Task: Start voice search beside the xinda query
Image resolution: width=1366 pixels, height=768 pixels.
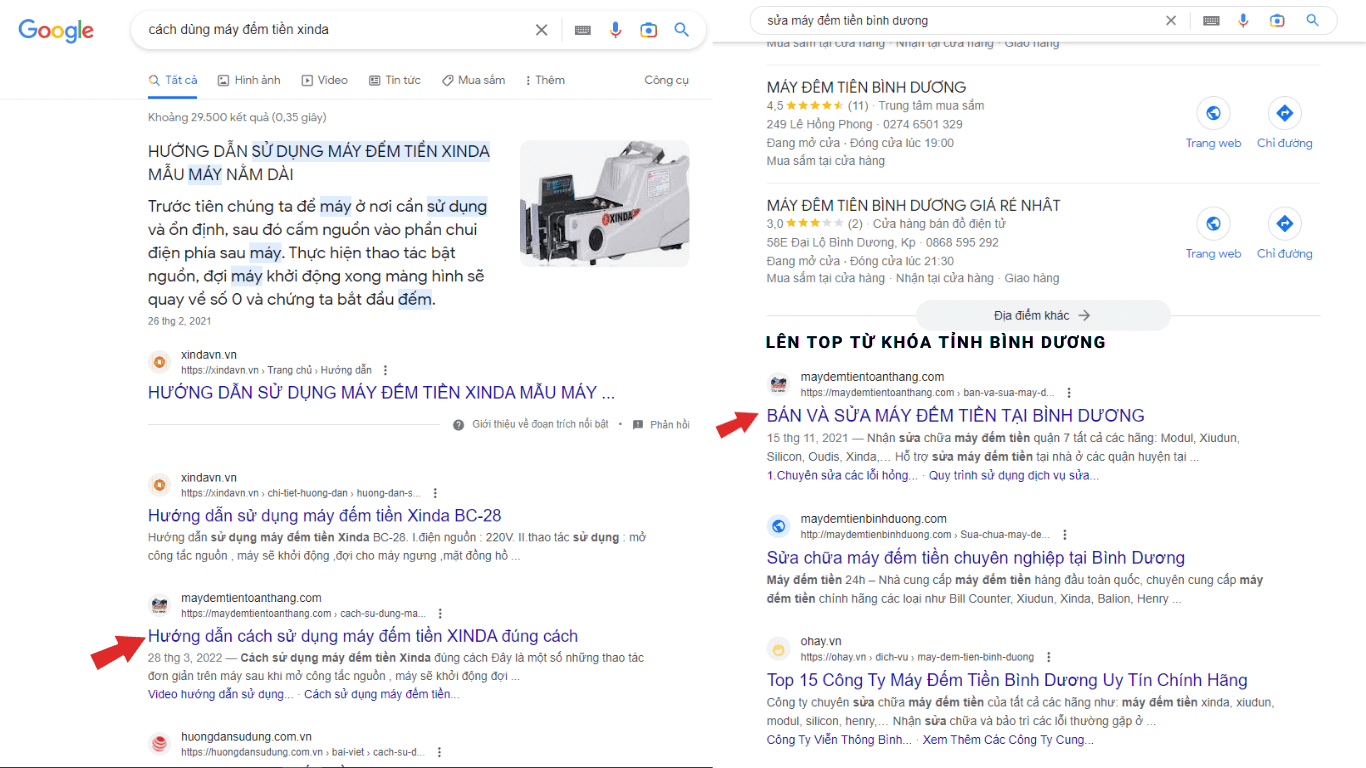Action: [x=616, y=30]
